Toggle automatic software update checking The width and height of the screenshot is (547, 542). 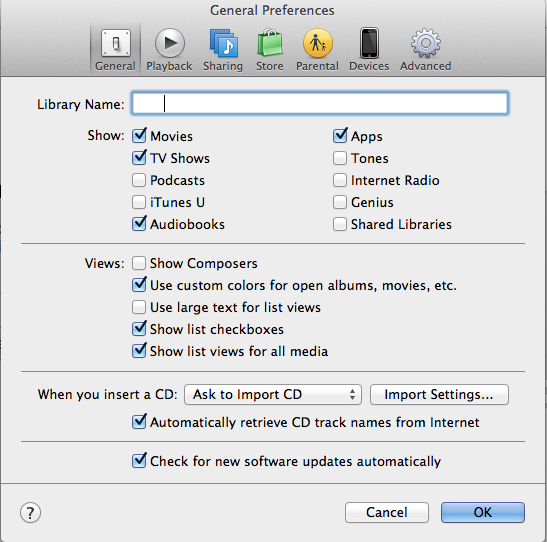click(139, 461)
